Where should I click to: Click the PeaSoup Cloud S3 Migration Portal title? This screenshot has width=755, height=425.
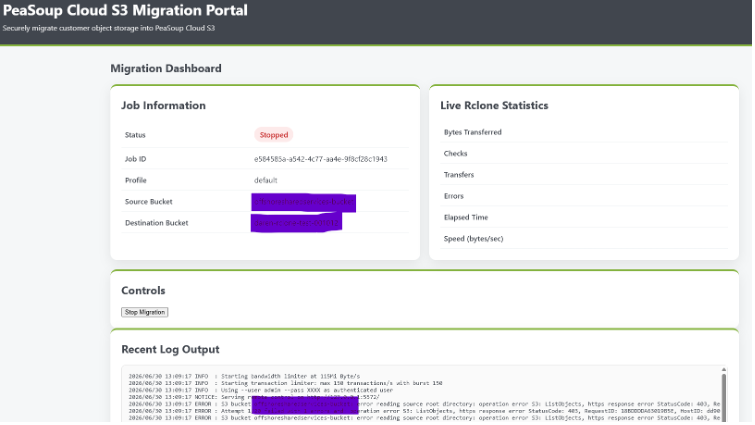click(x=125, y=11)
